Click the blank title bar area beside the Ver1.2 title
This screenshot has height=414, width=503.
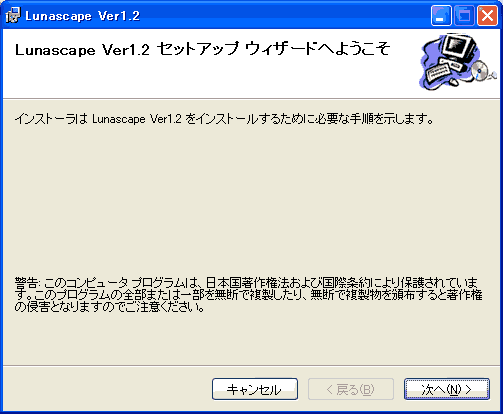point(283,16)
